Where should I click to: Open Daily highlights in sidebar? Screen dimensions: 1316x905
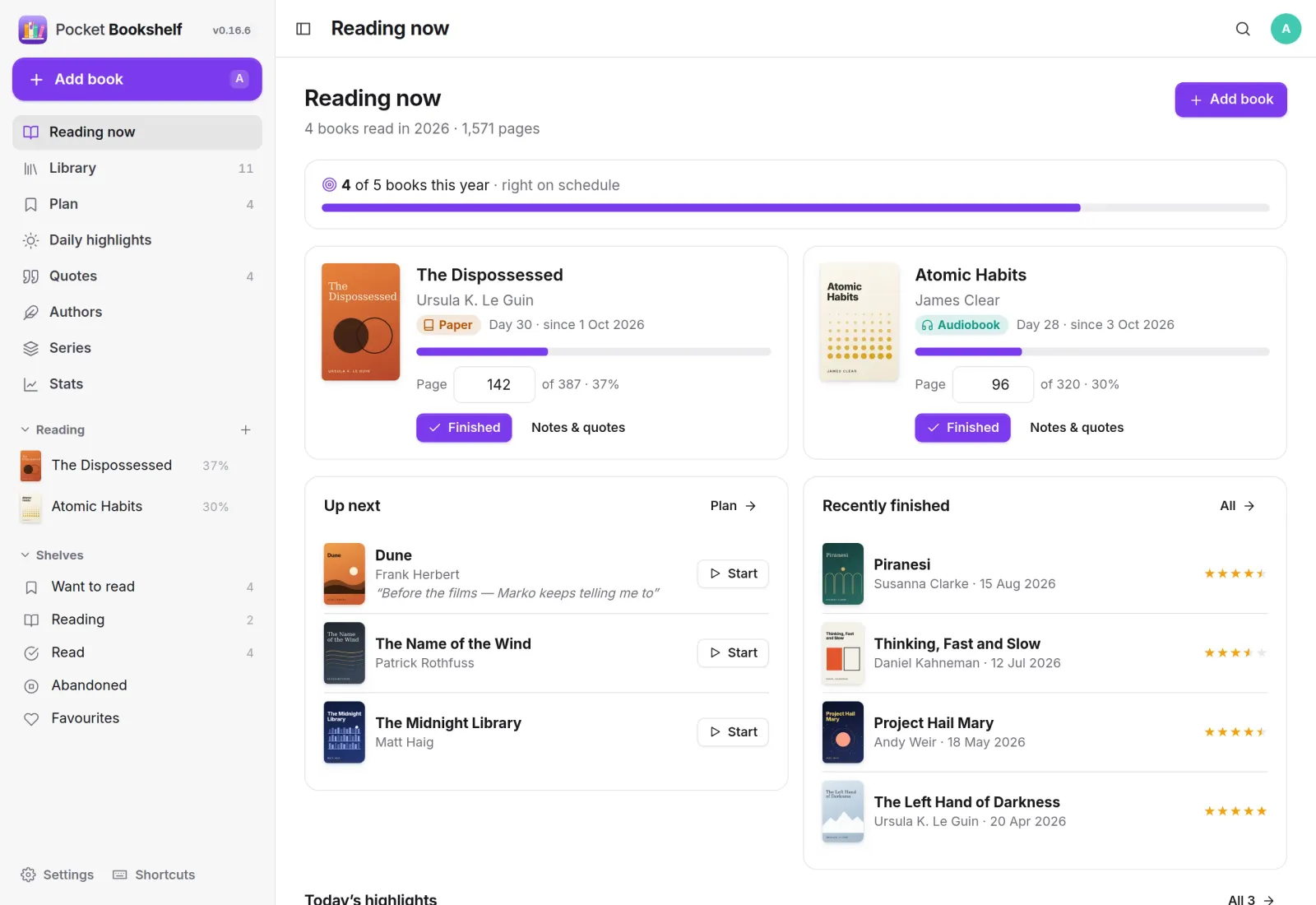click(x=137, y=240)
